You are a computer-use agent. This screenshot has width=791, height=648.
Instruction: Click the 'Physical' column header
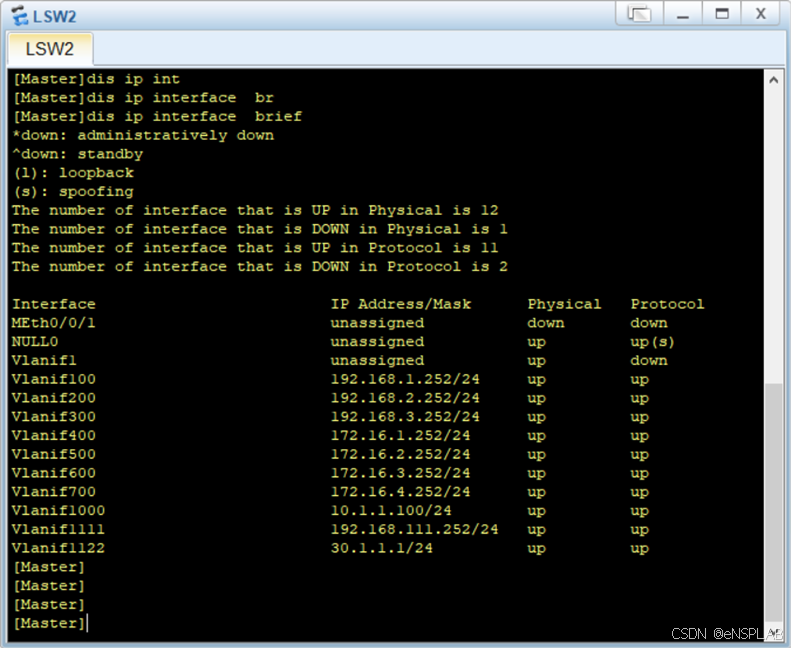click(564, 304)
